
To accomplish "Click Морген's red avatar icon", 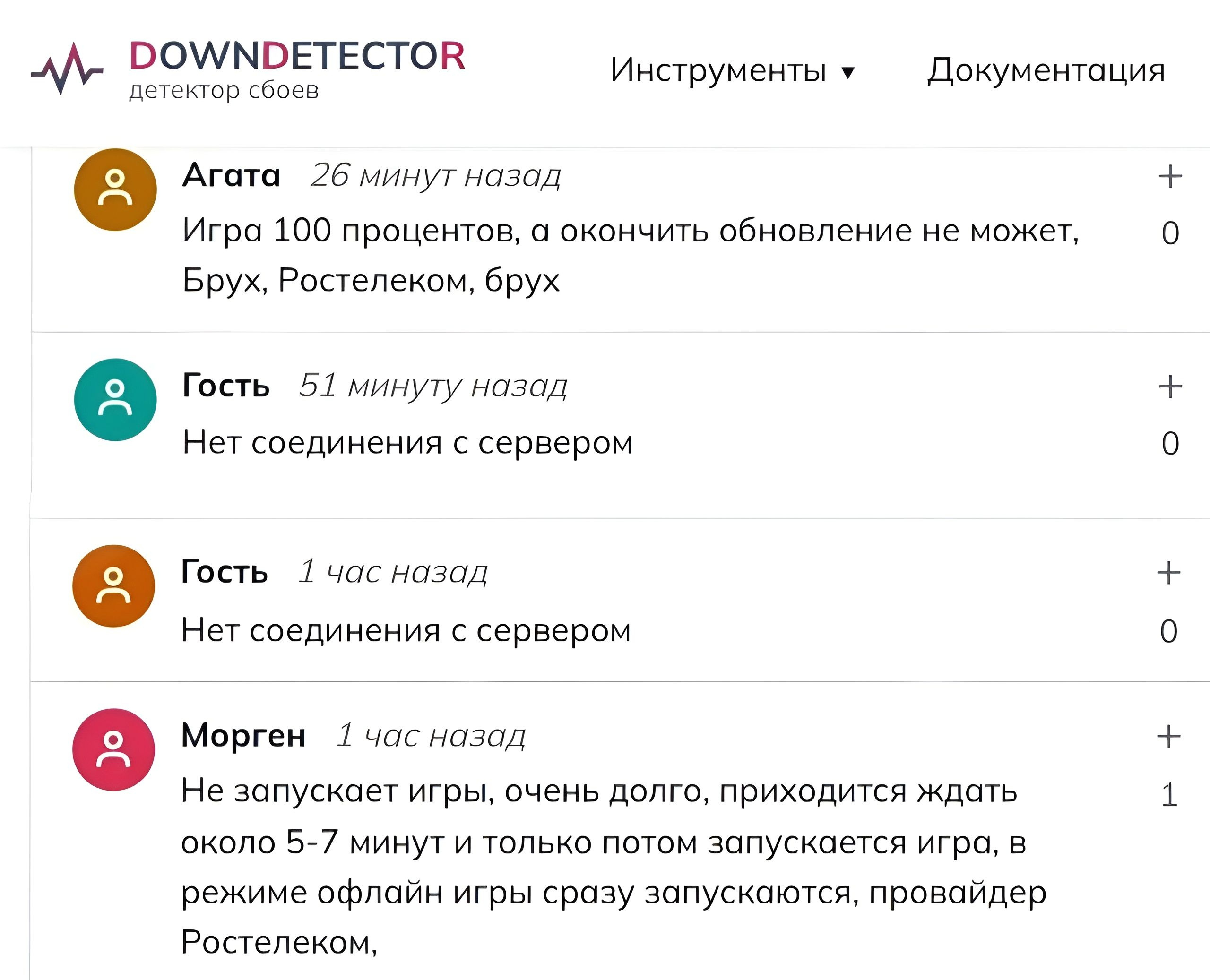I will pyautogui.click(x=113, y=750).
